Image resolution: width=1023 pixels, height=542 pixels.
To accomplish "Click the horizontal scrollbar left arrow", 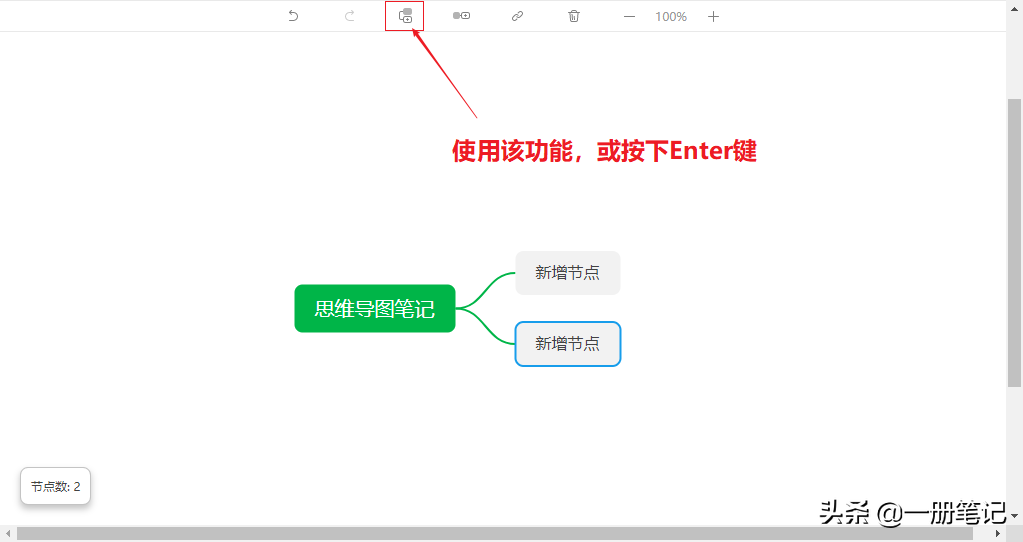I will point(8,534).
